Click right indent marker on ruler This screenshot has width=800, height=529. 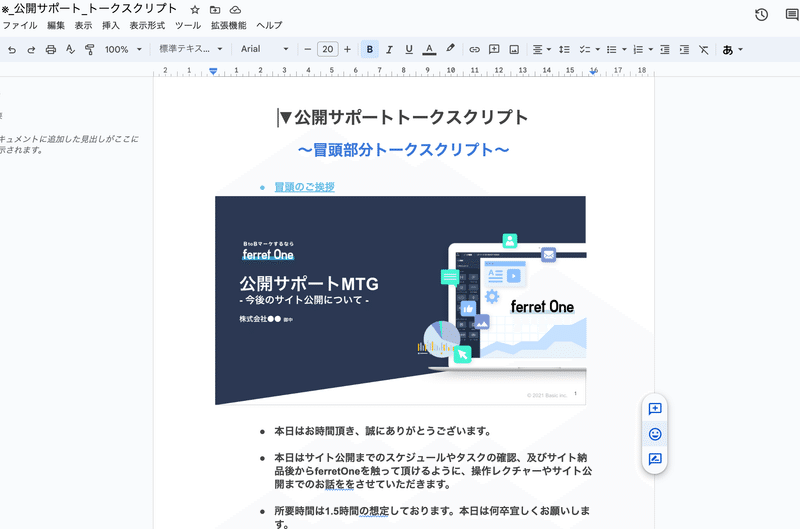pyautogui.click(x=593, y=72)
